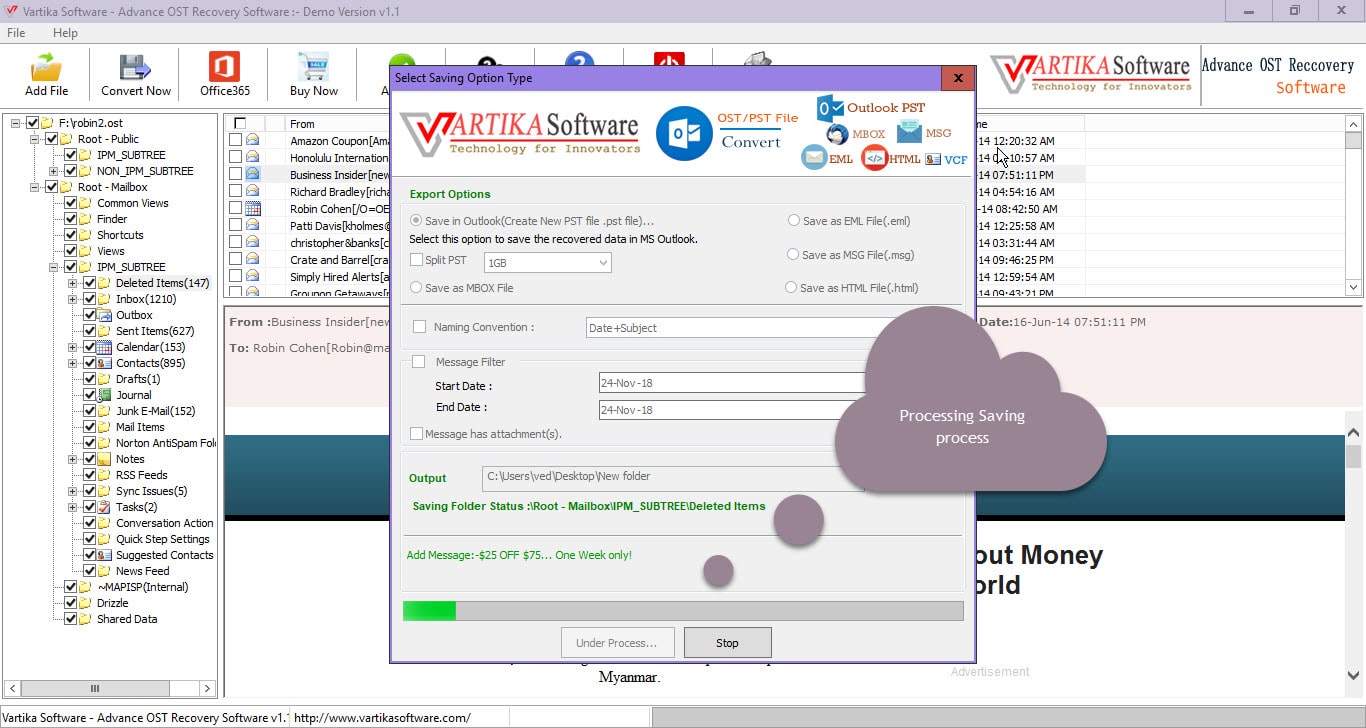Expand the Deleted Items(147) folder

(73, 283)
